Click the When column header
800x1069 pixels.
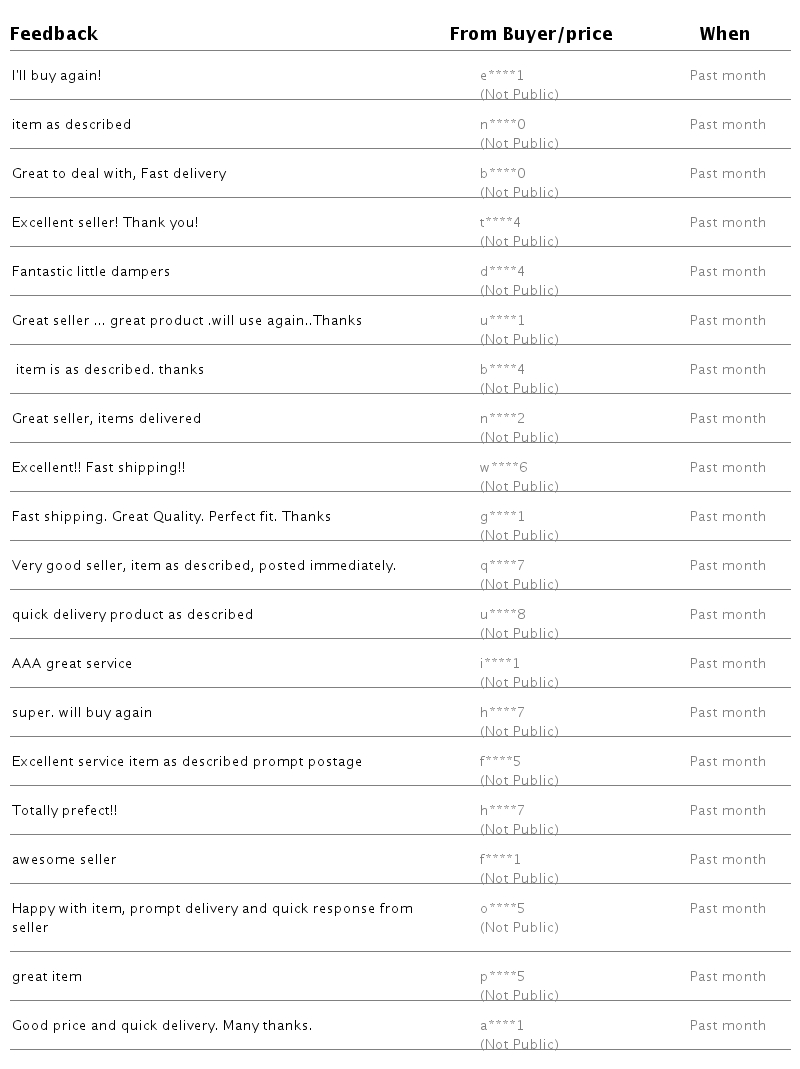click(724, 34)
